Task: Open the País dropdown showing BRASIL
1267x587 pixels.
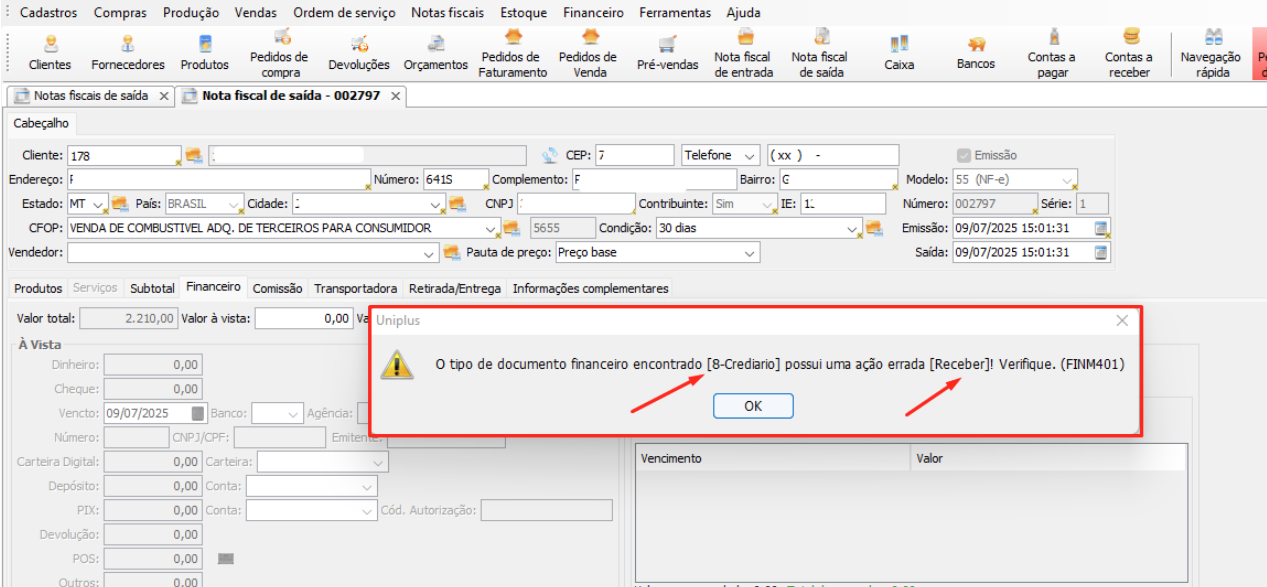Action: coord(234,204)
